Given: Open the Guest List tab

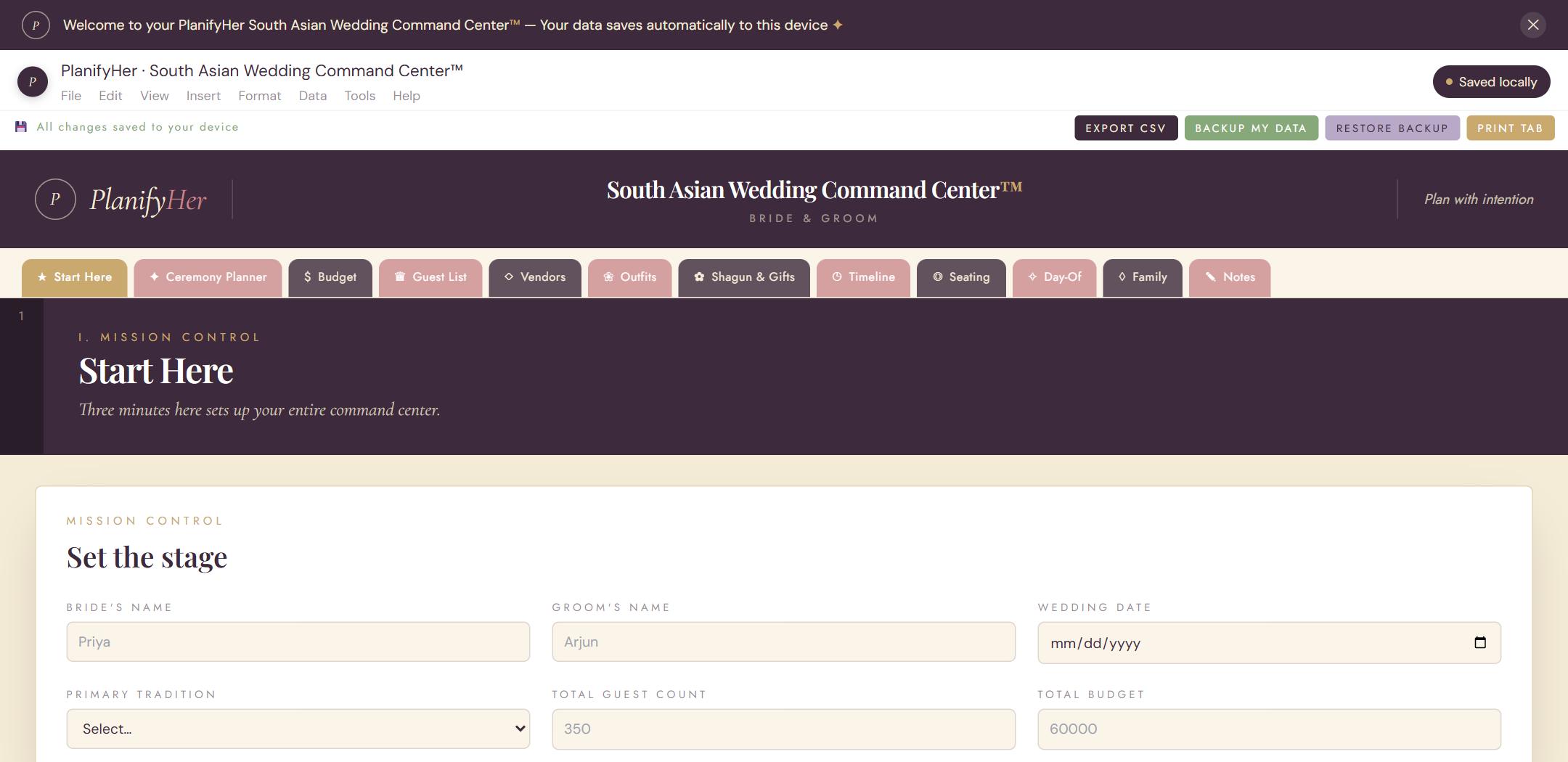Looking at the screenshot, I should click(430, 277).
